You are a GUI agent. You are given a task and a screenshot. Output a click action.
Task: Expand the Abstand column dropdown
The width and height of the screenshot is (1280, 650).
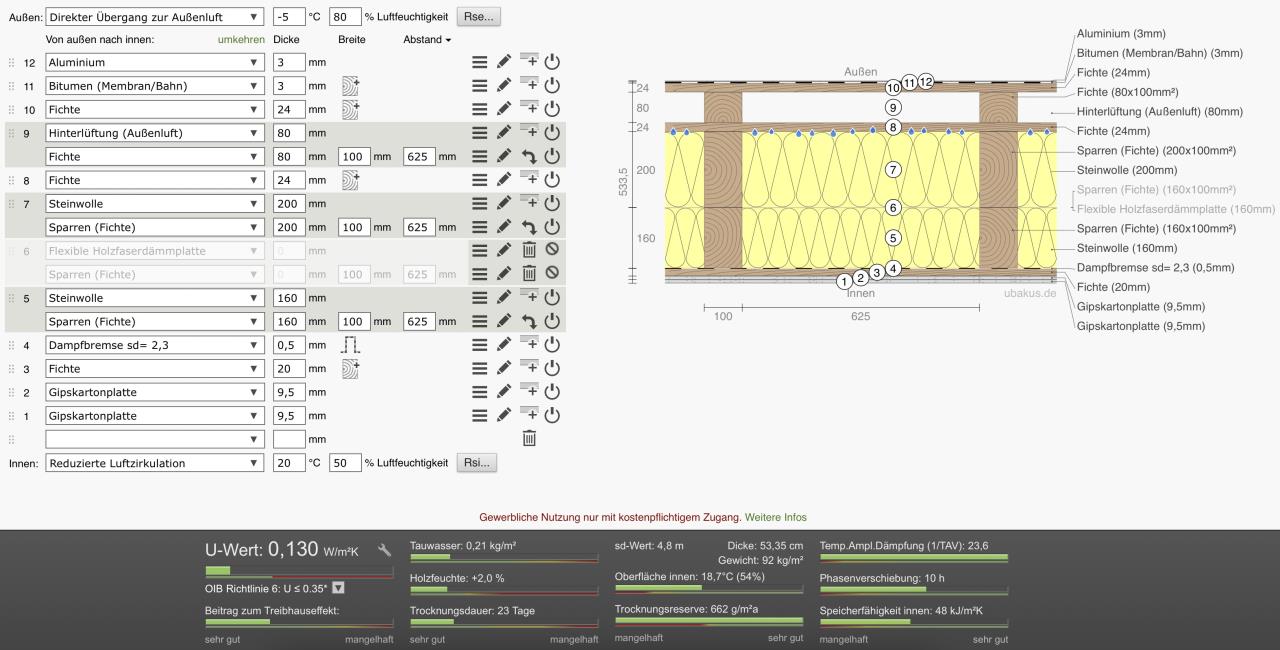point(427,40)
